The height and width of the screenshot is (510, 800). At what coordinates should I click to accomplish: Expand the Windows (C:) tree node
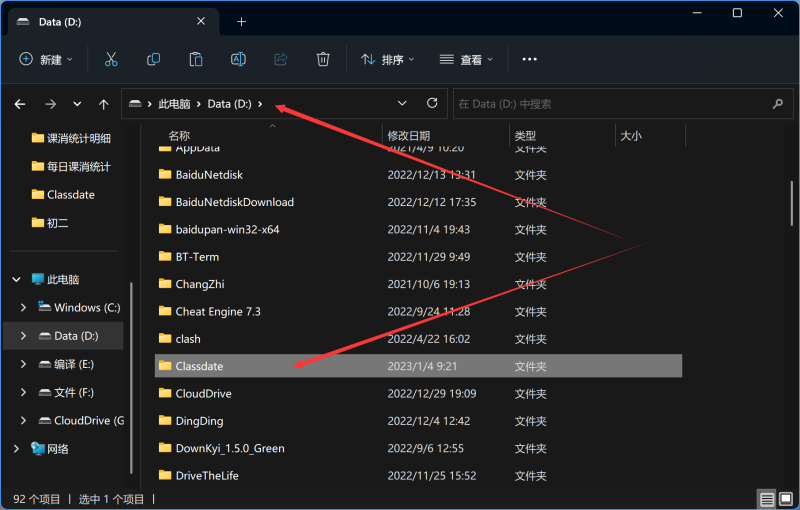(24, 307)
